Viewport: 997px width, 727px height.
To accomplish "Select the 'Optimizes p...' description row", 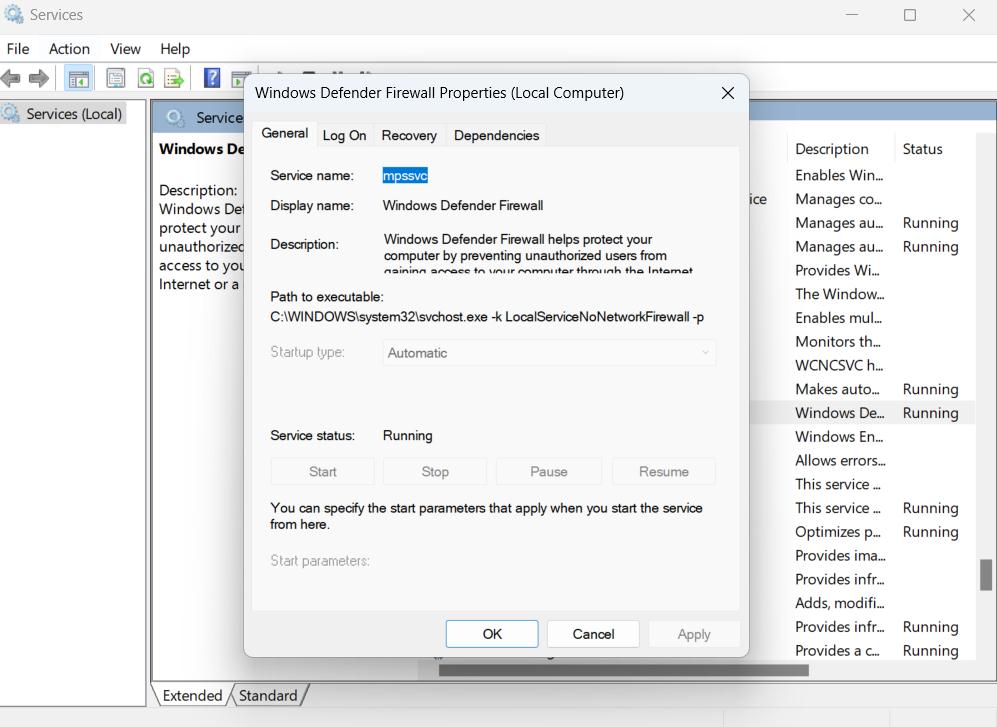I will point(838,532).
